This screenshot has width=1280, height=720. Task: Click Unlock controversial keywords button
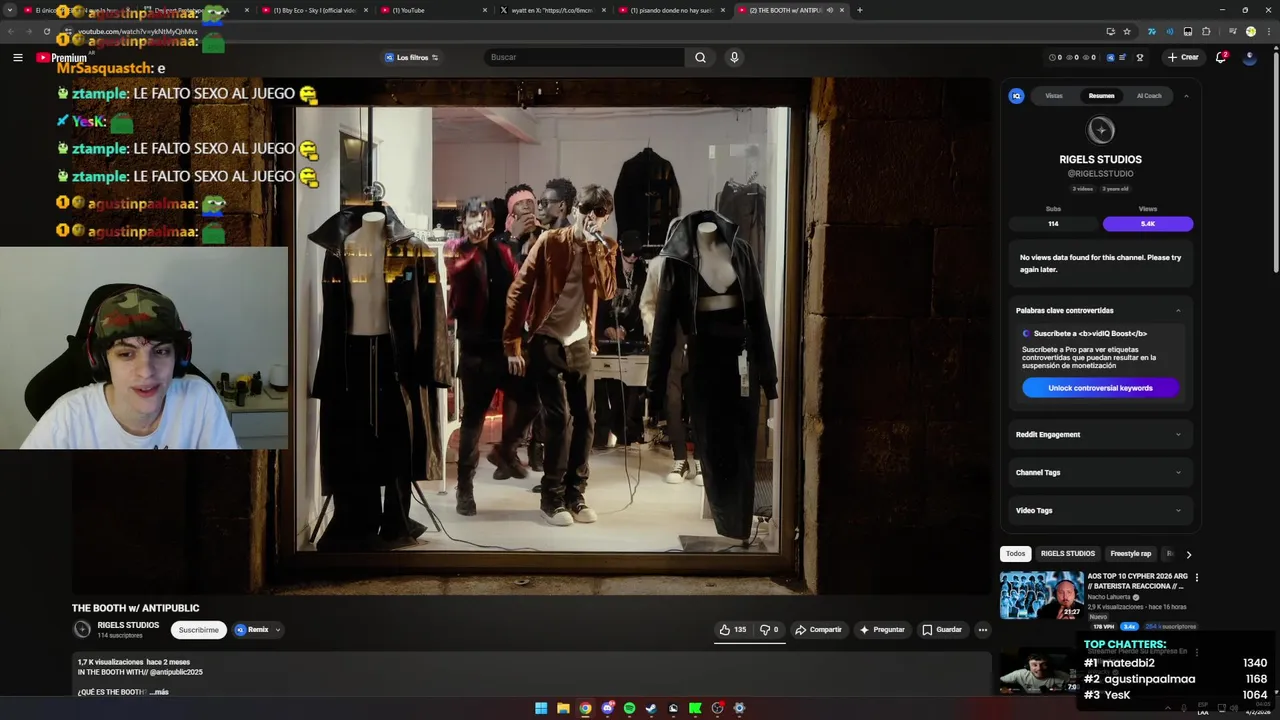click(1100, 388)
